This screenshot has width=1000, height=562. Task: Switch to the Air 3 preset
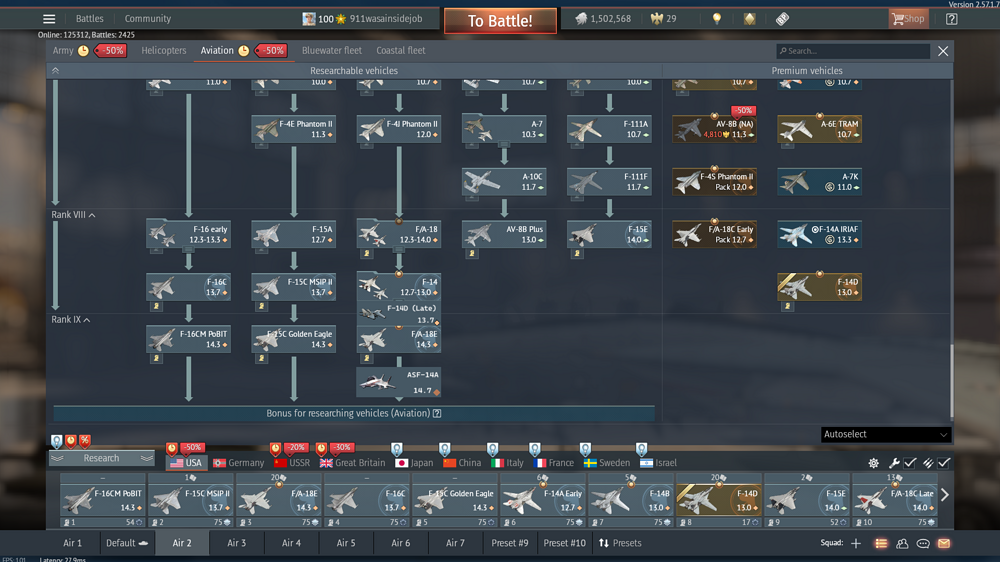[x=237, y=544]
